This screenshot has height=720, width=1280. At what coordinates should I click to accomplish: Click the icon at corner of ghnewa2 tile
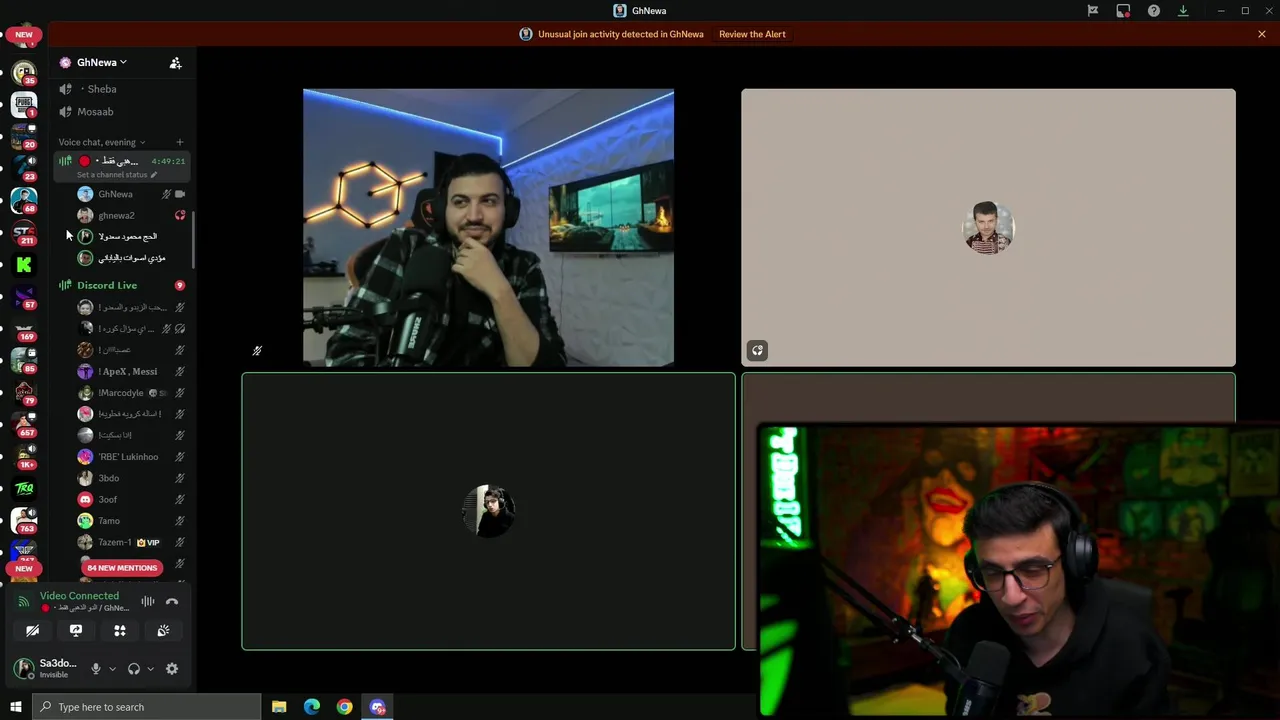757,350
